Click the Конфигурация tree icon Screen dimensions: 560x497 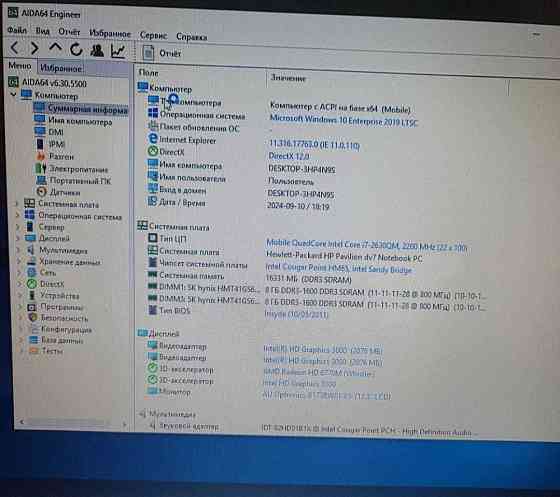coord(34,328)
